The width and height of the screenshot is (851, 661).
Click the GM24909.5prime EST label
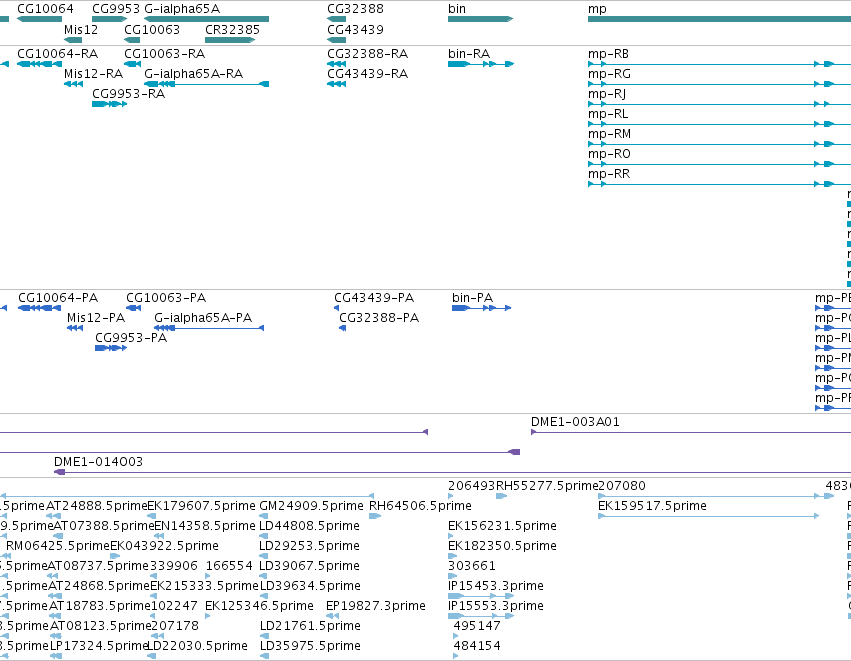point(312,506)
